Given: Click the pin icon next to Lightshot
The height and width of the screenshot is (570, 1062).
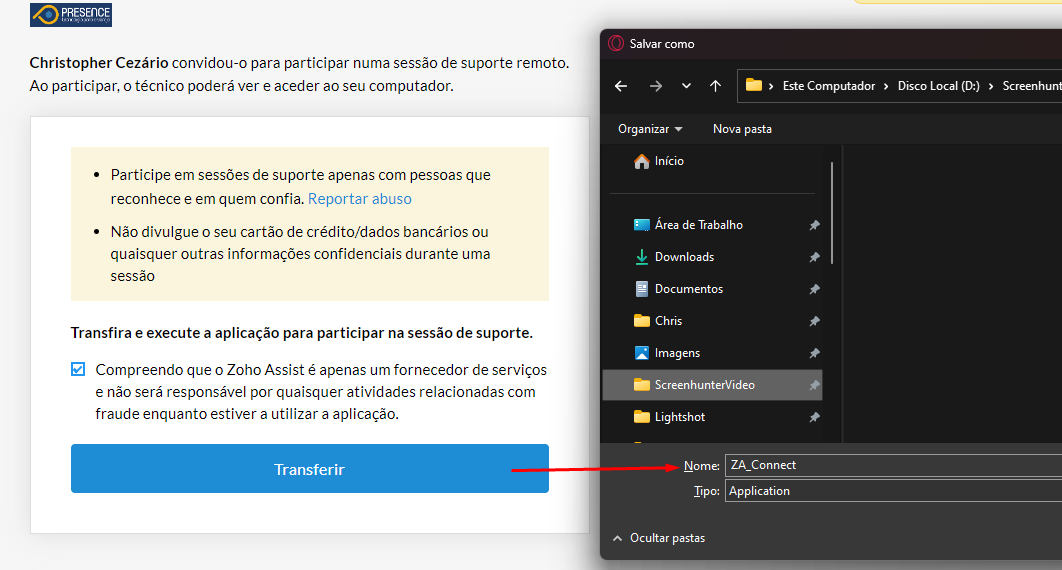Looking at the screenshot, I should click(x=814, y=417).
